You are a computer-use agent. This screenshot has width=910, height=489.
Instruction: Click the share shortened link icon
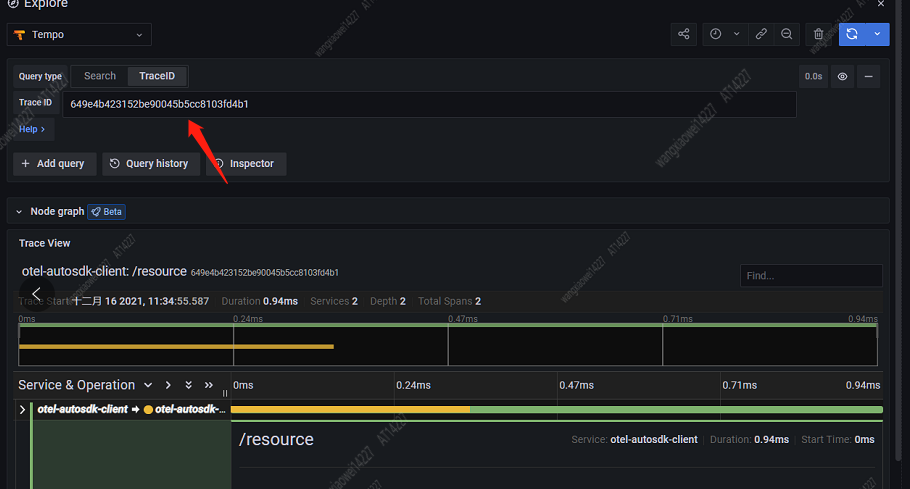point(684,34)
